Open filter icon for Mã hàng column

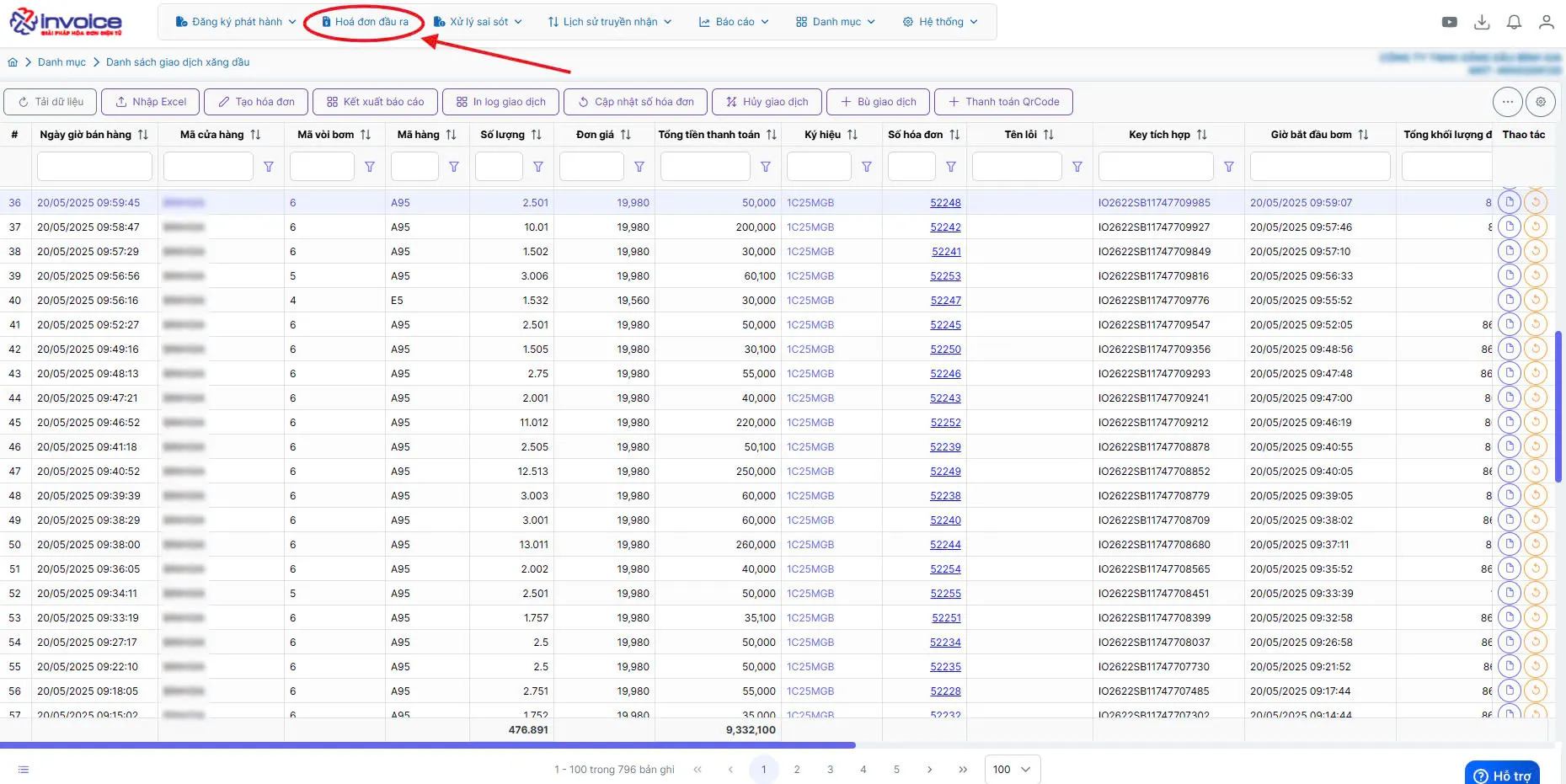pos(454,167)
